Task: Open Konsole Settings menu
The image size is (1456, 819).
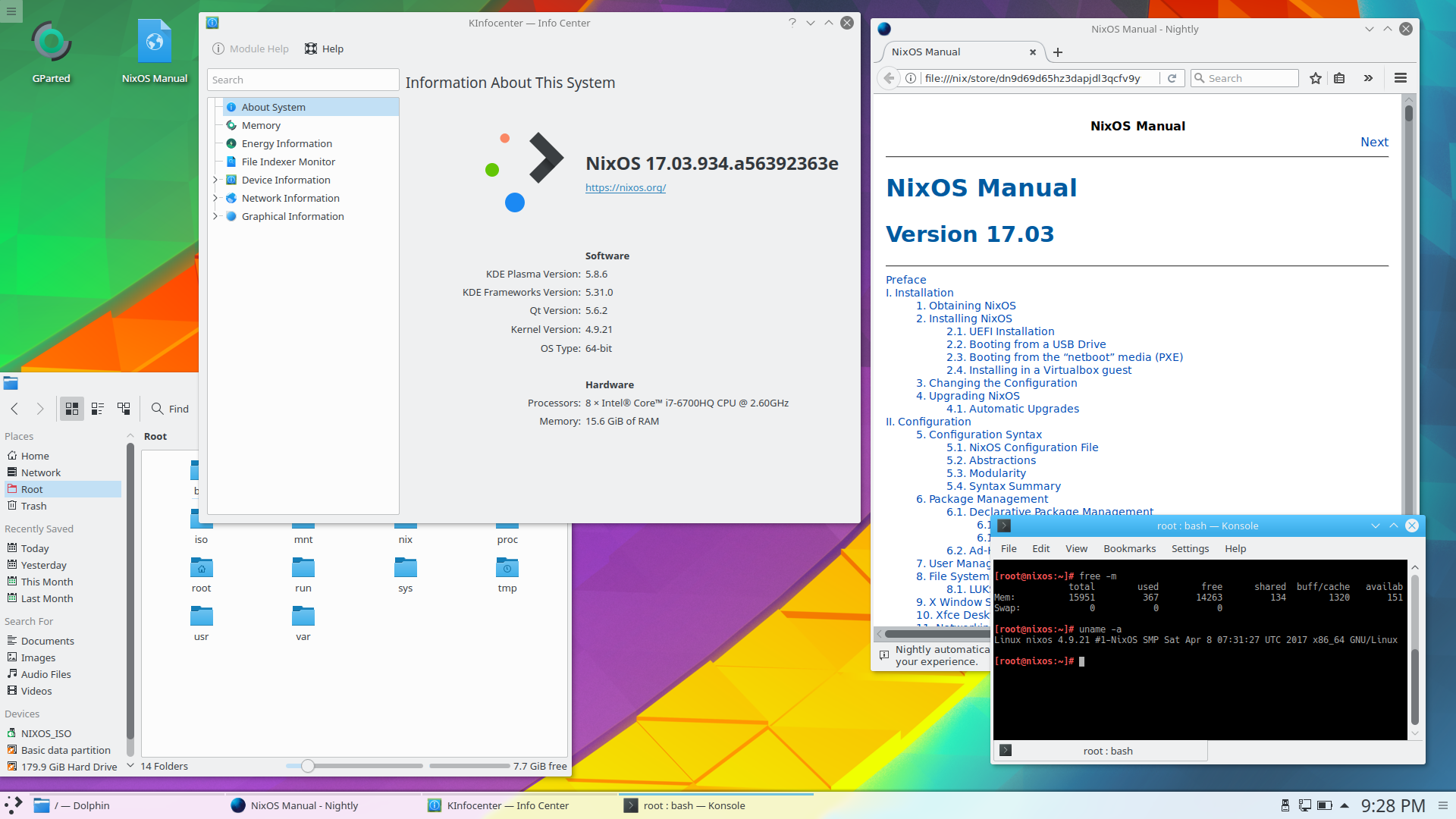Action: [1190, 548]
